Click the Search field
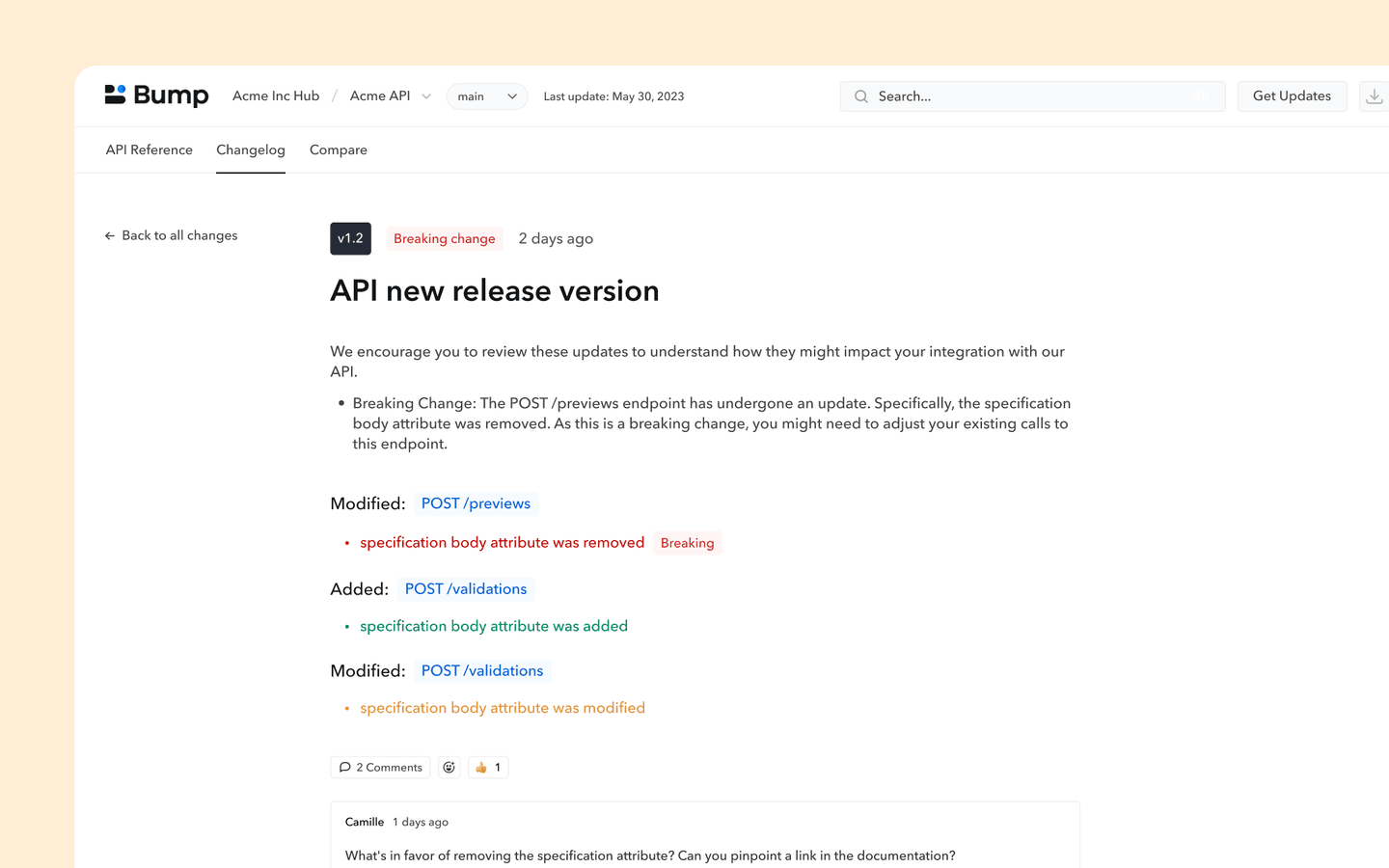1389x868 pixels. pyautogui.click(x=1033, y=96)
